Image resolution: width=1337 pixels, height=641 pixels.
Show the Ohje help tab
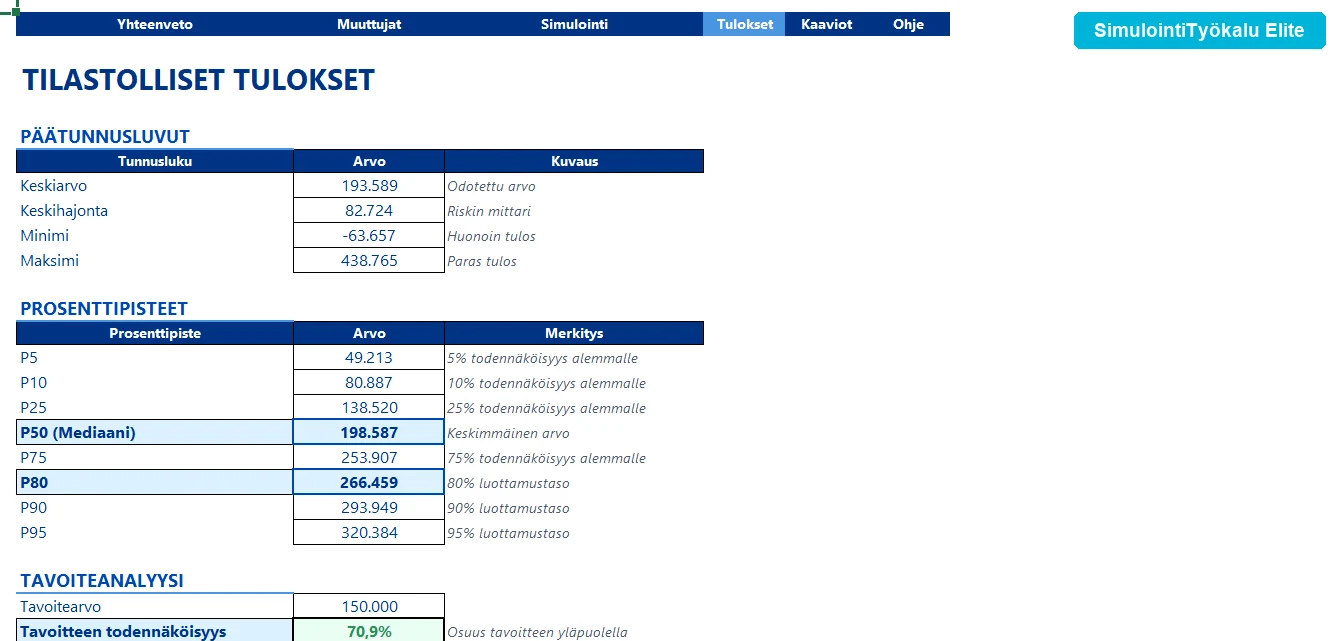[x=908, y=24]
